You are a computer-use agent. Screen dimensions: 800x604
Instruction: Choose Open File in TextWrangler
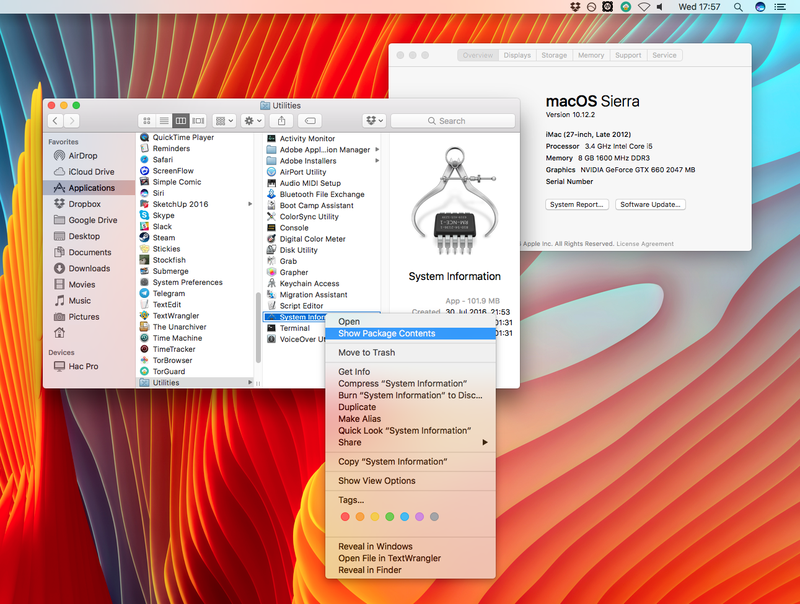pos(411,558)
